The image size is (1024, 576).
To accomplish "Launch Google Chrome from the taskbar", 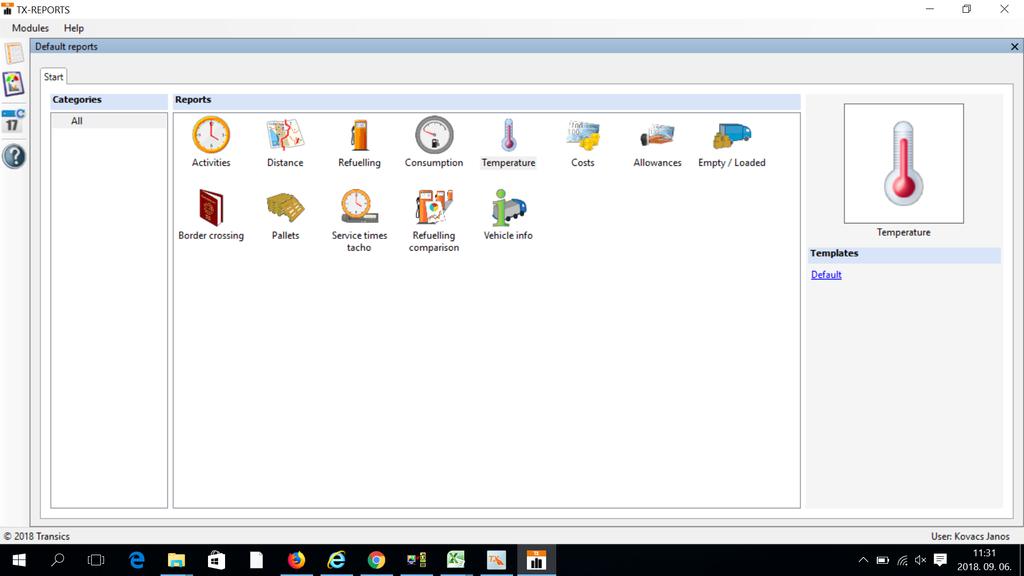I will (376, 560).
